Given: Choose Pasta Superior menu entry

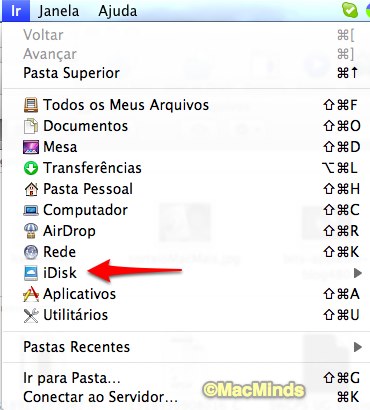Looking at the screenshot, I should [186, 73].
